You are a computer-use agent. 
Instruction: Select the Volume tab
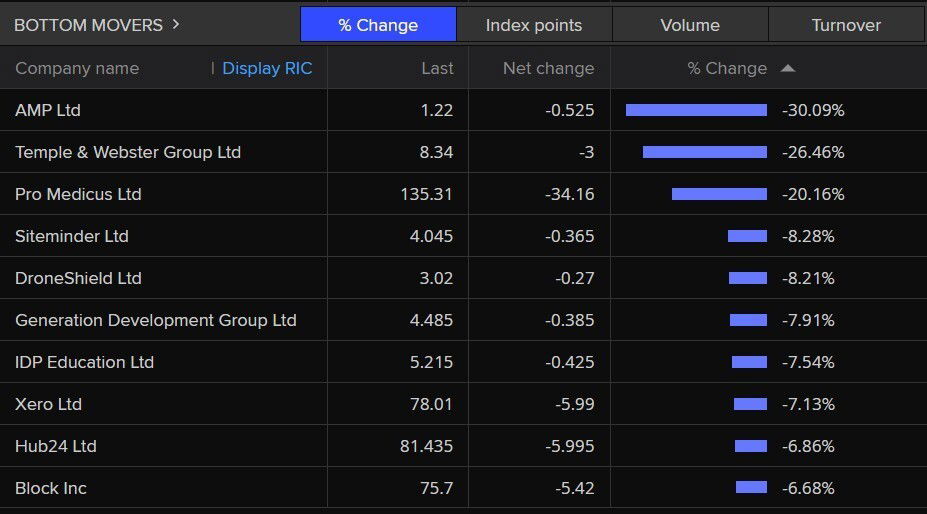coord(690,25)
